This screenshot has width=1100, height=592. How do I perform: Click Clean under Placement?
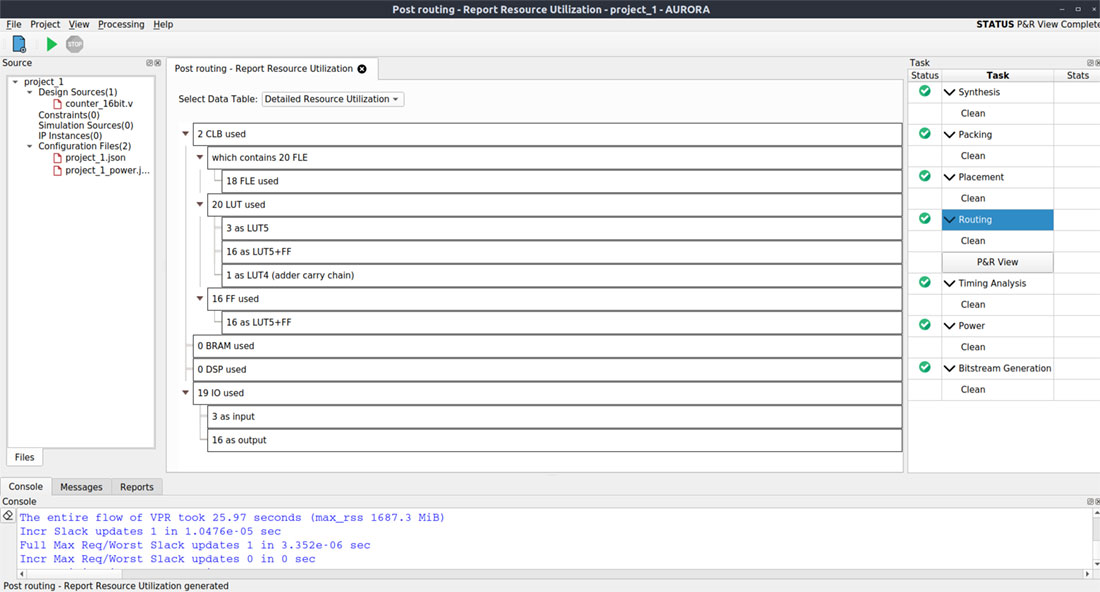[973, 199]
